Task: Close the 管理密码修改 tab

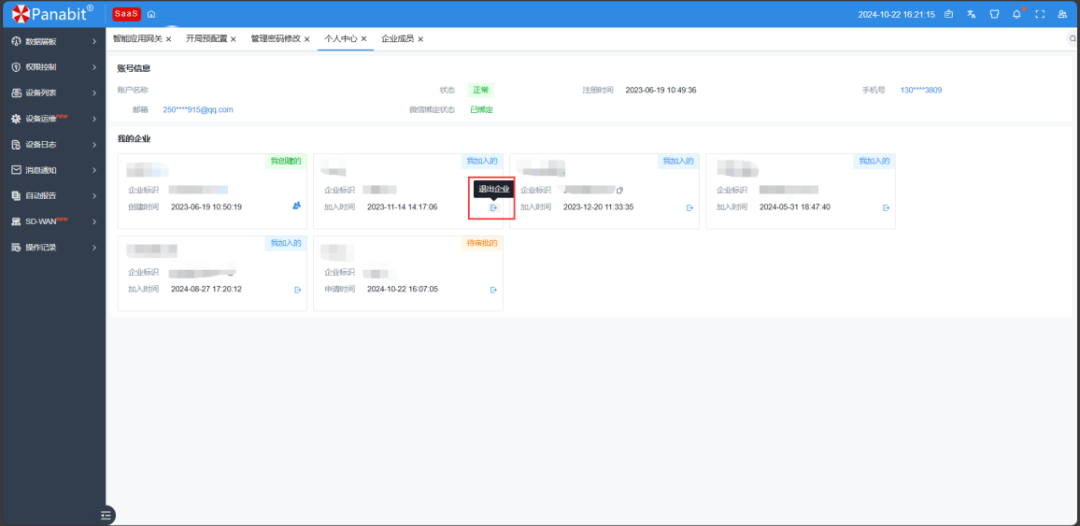Action: coord(307,39)
